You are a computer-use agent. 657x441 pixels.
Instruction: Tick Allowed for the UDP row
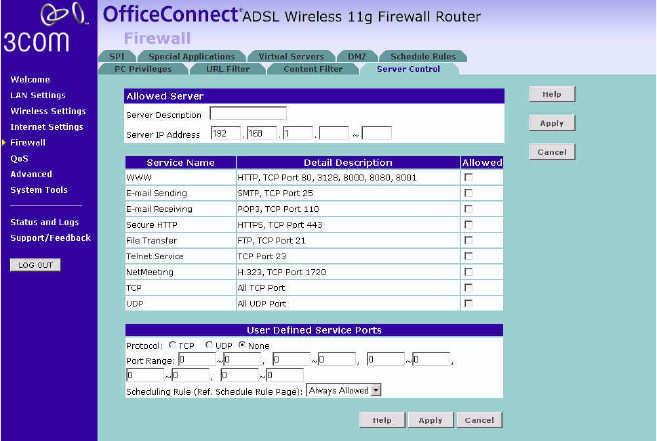pyautogui.click(x=468, y=304)
